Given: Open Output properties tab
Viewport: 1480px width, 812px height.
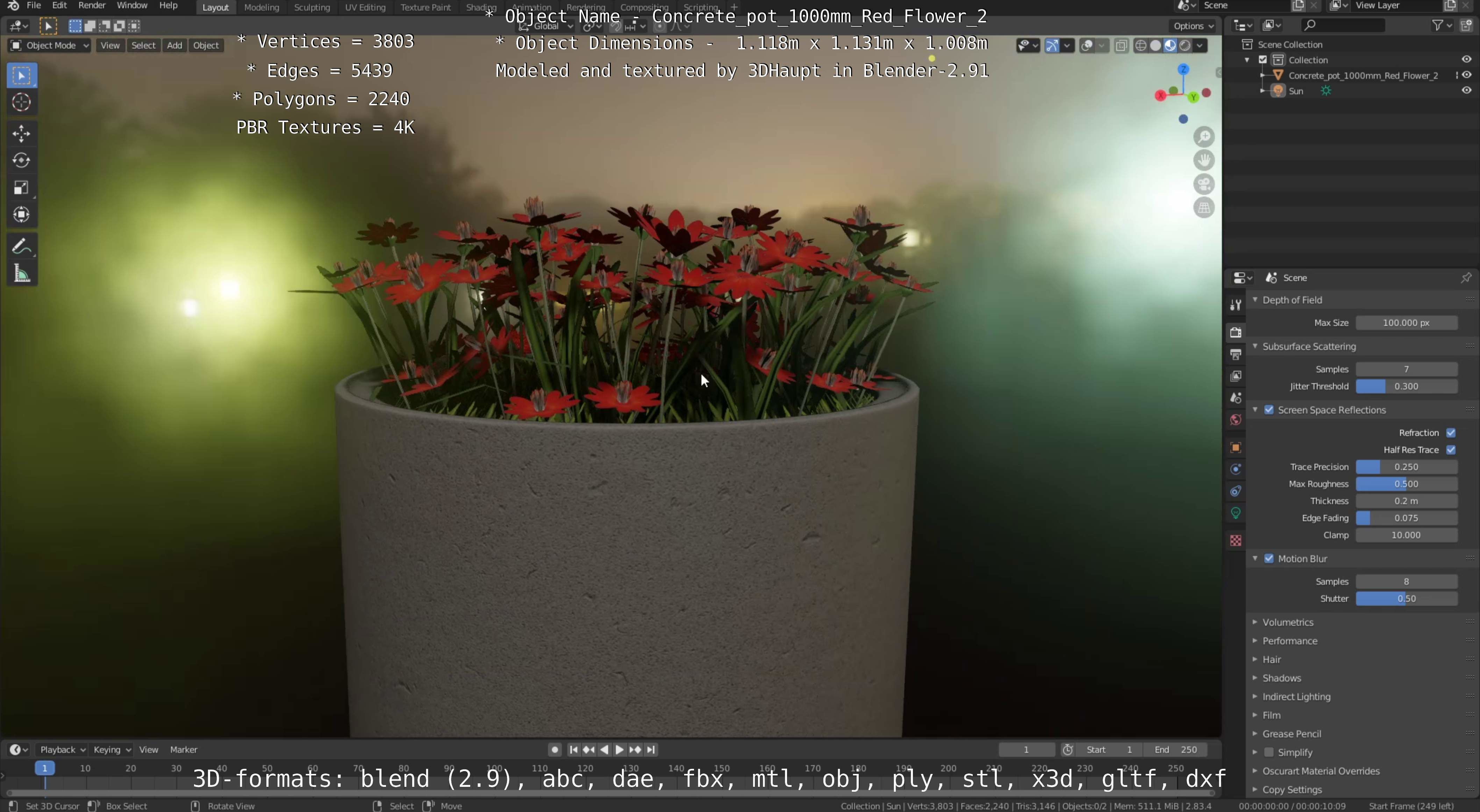Looking at the screenshot, I should pos(1236,354).
